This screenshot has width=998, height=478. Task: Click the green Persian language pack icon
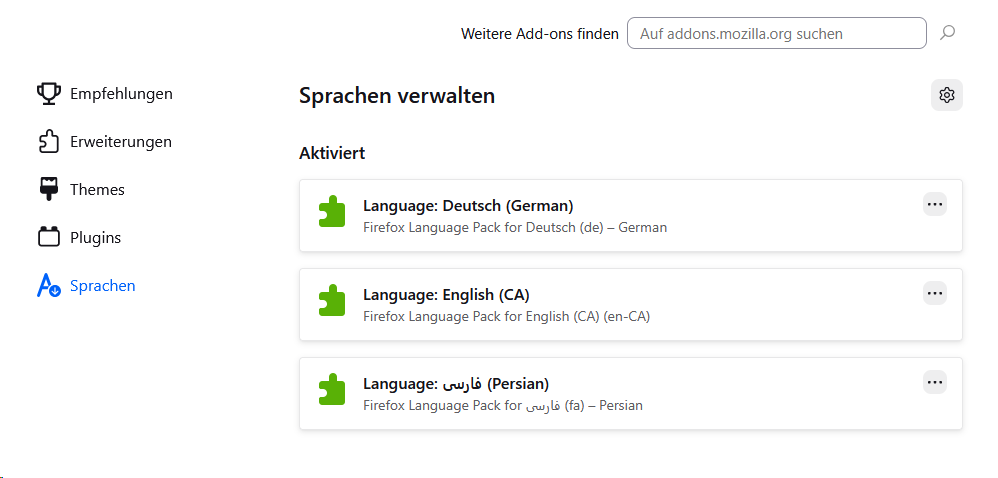point(331,389)
